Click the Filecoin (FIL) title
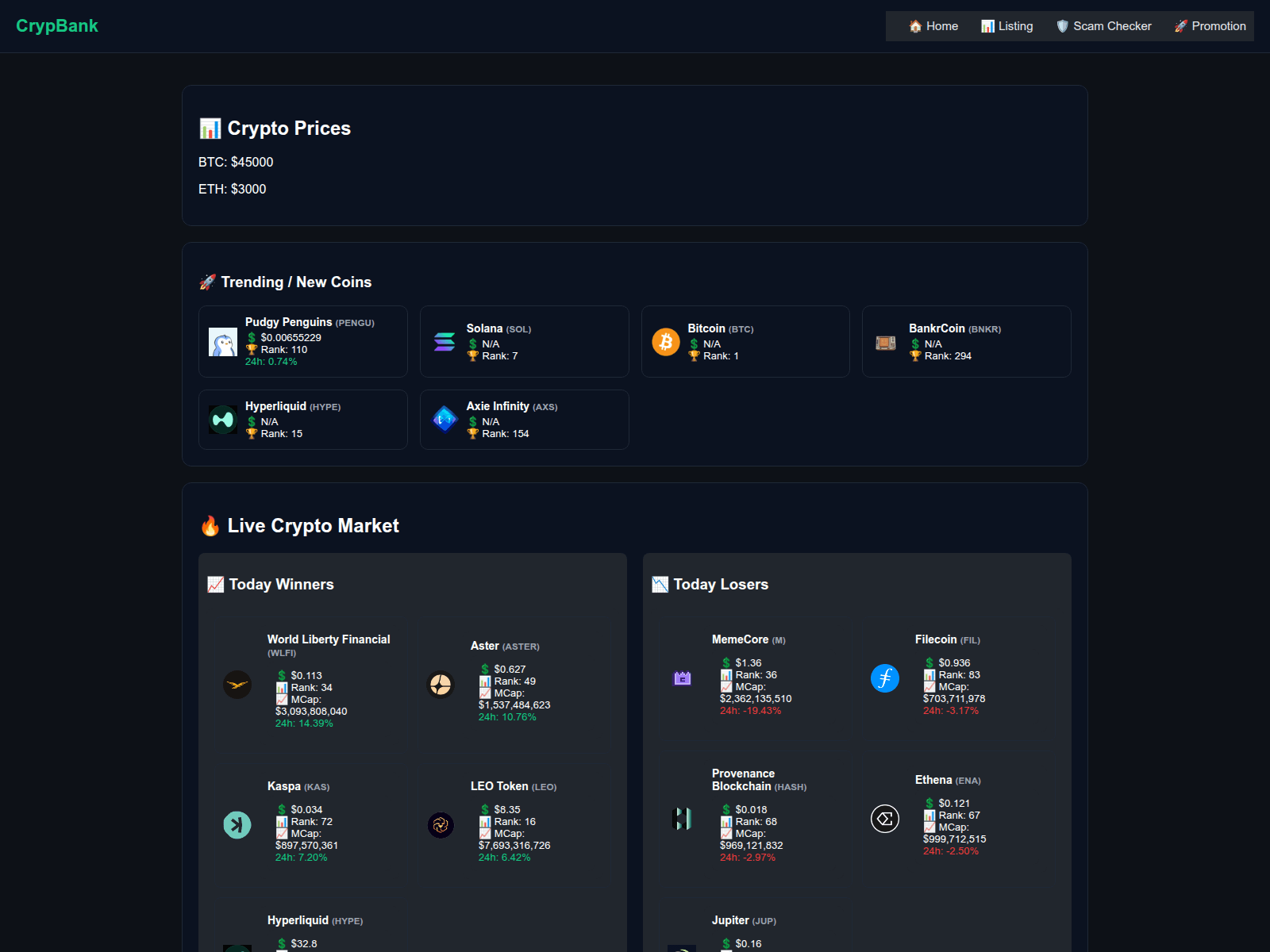 point(948,639)
